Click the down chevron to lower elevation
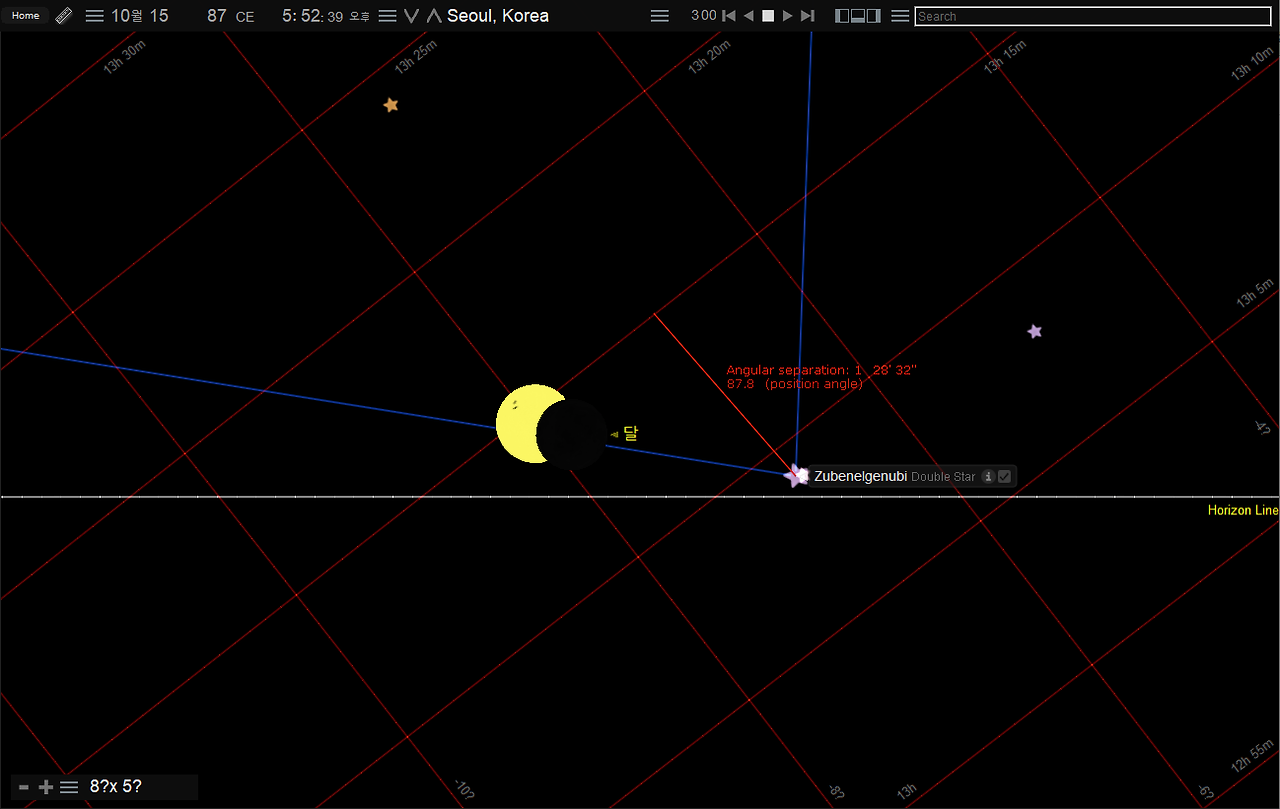1280x809 pixels. click(411, 16)
